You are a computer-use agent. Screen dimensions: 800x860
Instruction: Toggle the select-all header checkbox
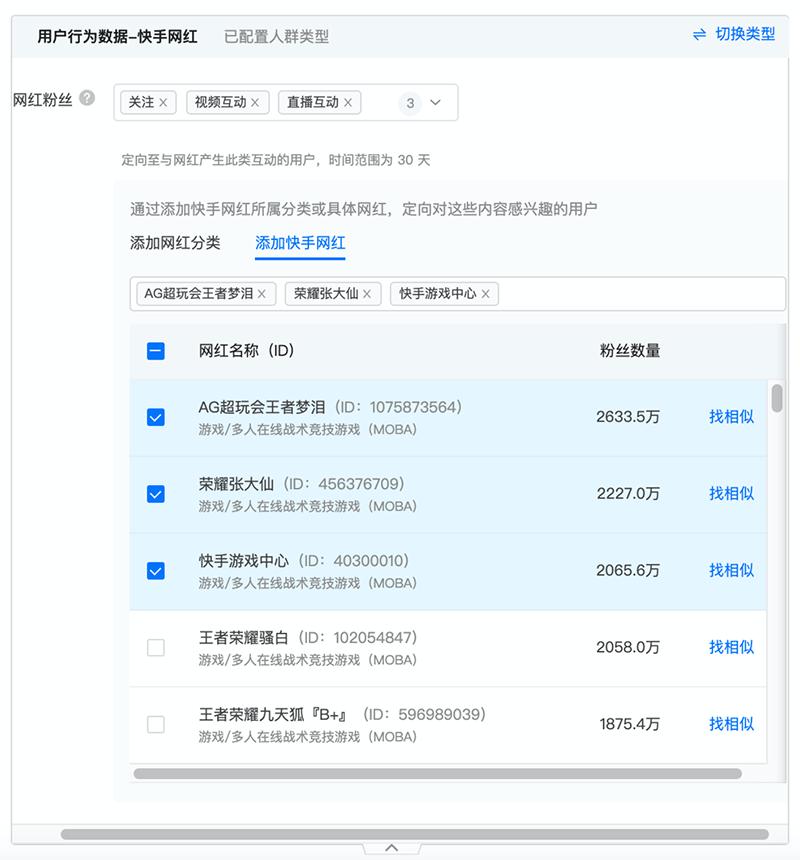156,351
